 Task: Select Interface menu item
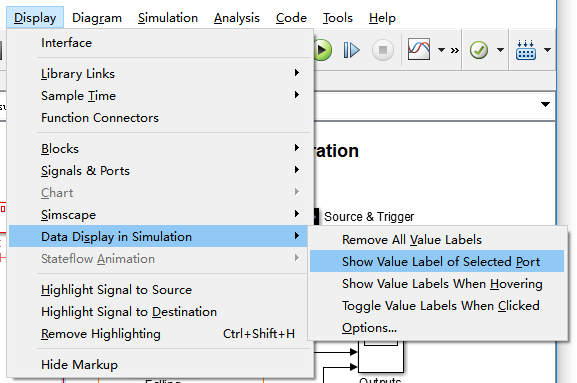pos(159,43)
